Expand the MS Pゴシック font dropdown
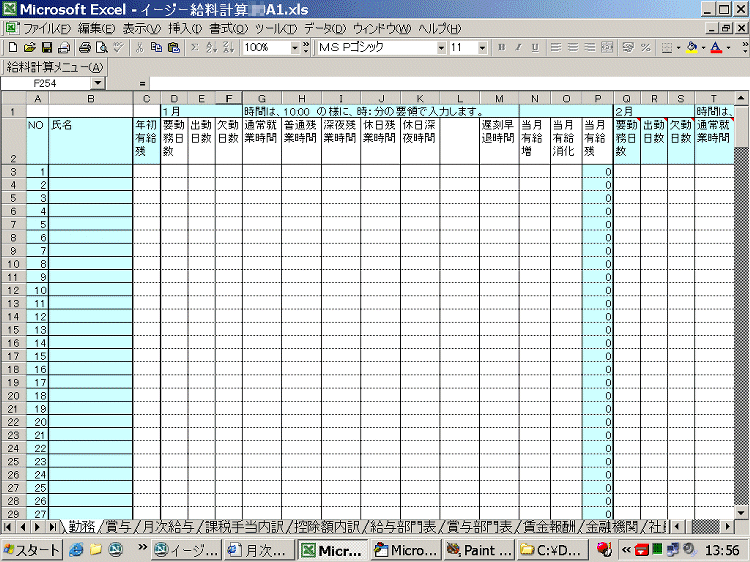Image resolution: width=750 pixels, height=562 pixels. [441, 47]
